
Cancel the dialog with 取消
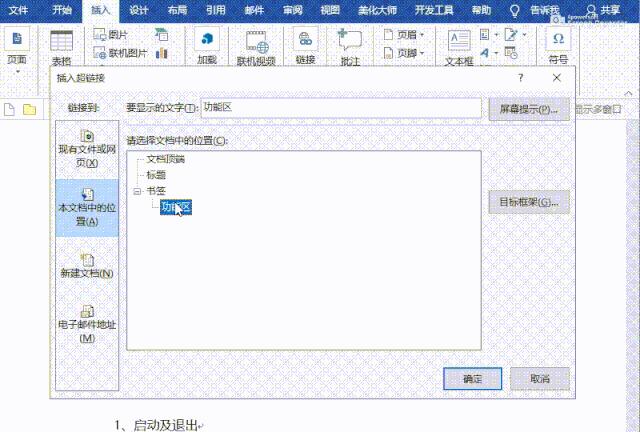pos(540,379)
